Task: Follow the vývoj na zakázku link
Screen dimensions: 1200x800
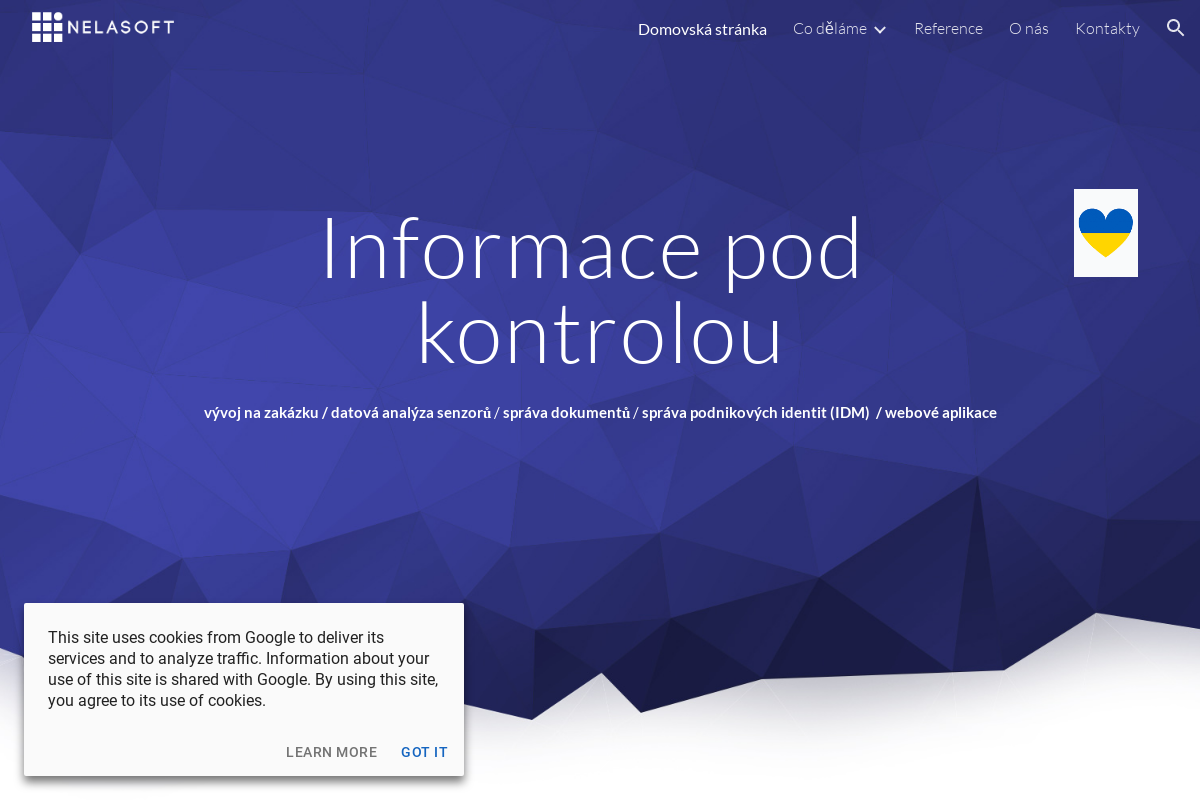Action: [x=260, y=411]
